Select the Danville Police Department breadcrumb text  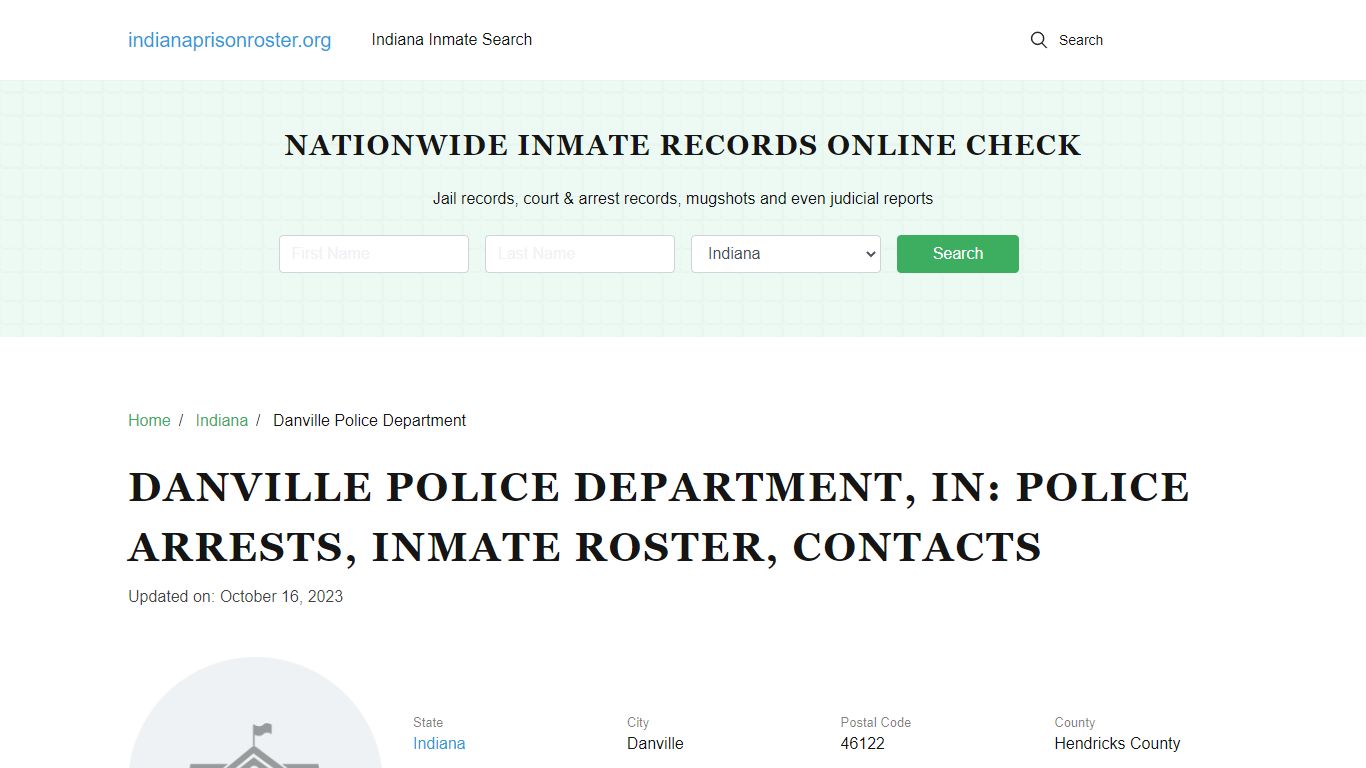[370, 420]
